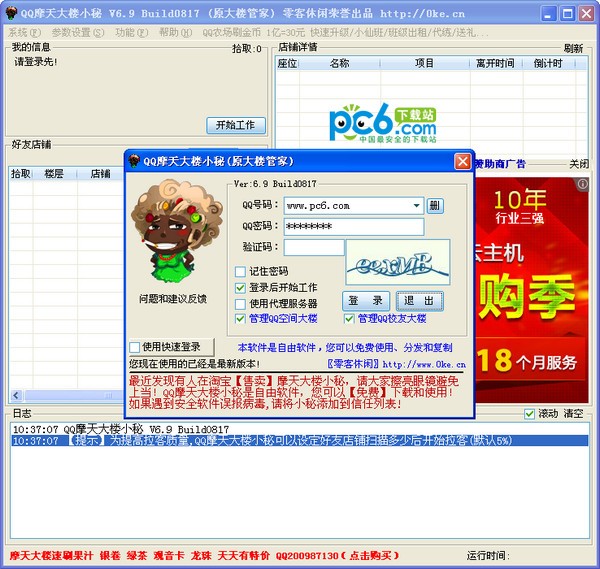
Task: Maximize the main window
Action: [x=567, y=14]
